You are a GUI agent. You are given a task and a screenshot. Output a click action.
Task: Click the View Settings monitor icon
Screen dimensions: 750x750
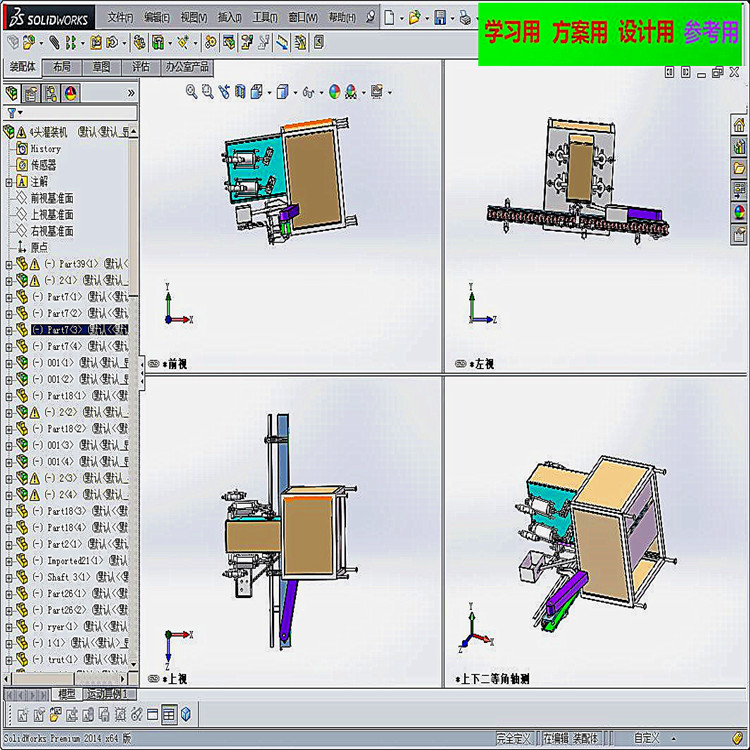377,91
